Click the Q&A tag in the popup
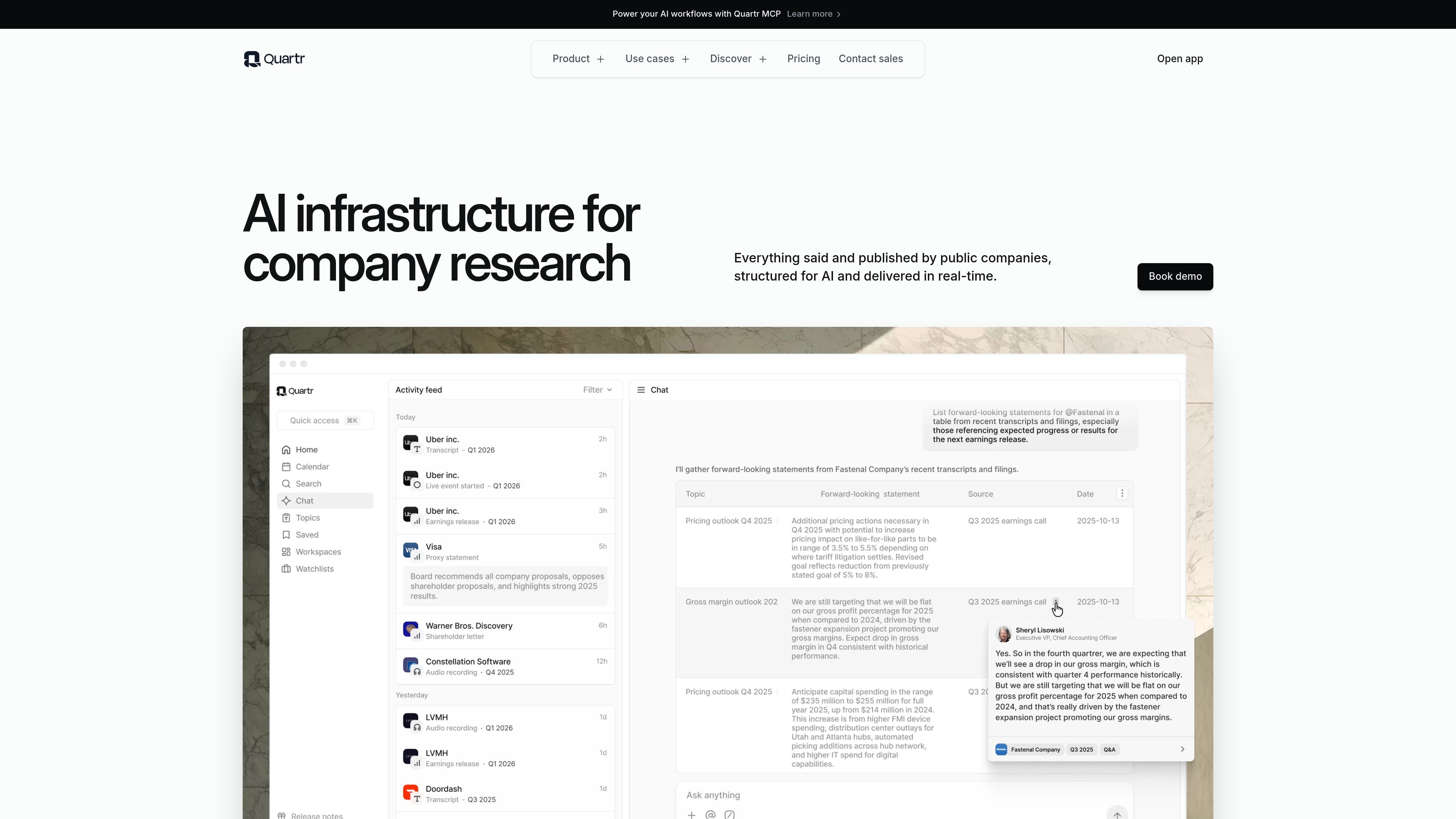The height and width of the screenshot is (819, 1456). (1109, 750)
